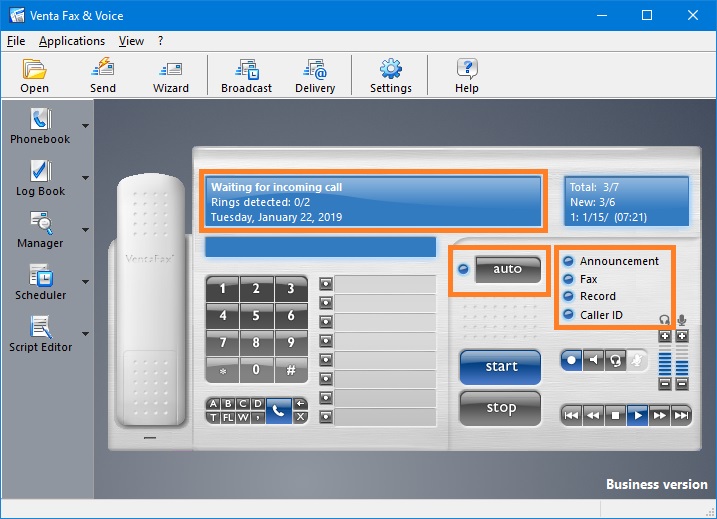
Task: Stop message playback with the square button
Action: [x=615, y=415]
